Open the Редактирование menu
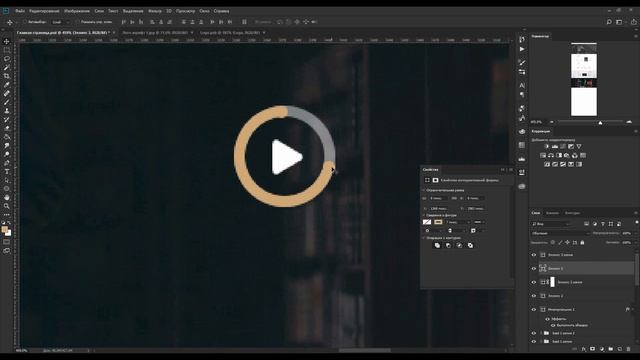This screenshot has height=360, width=640. (x=44, y=11)
